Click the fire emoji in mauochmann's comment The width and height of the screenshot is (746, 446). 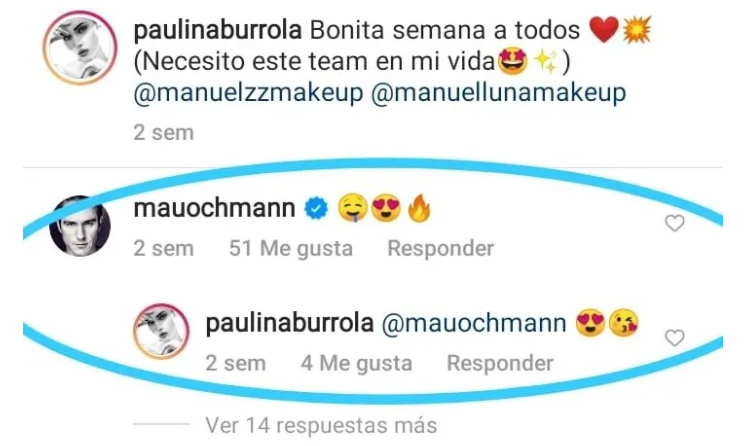419,208
